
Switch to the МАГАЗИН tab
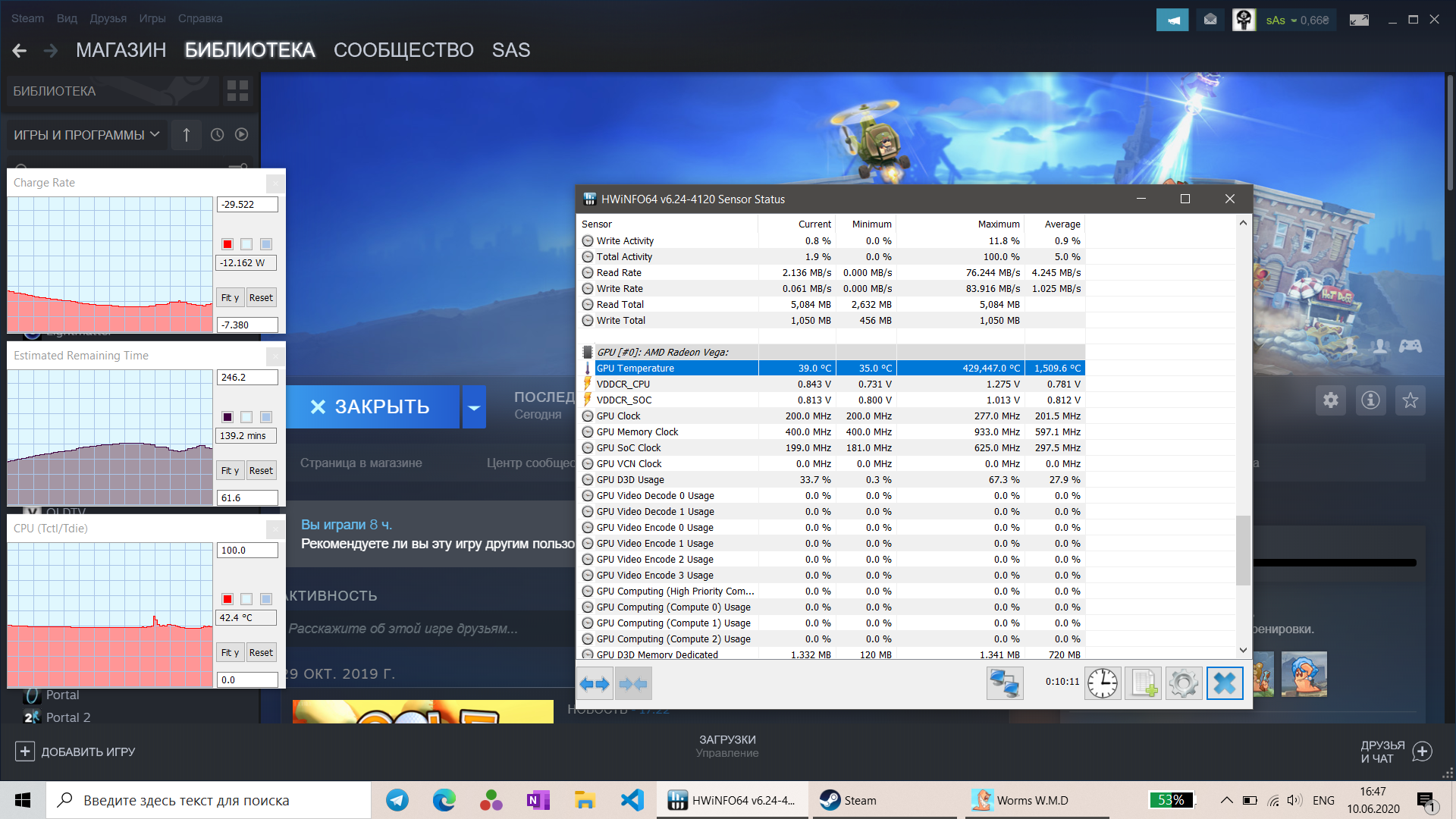point(121,50)
